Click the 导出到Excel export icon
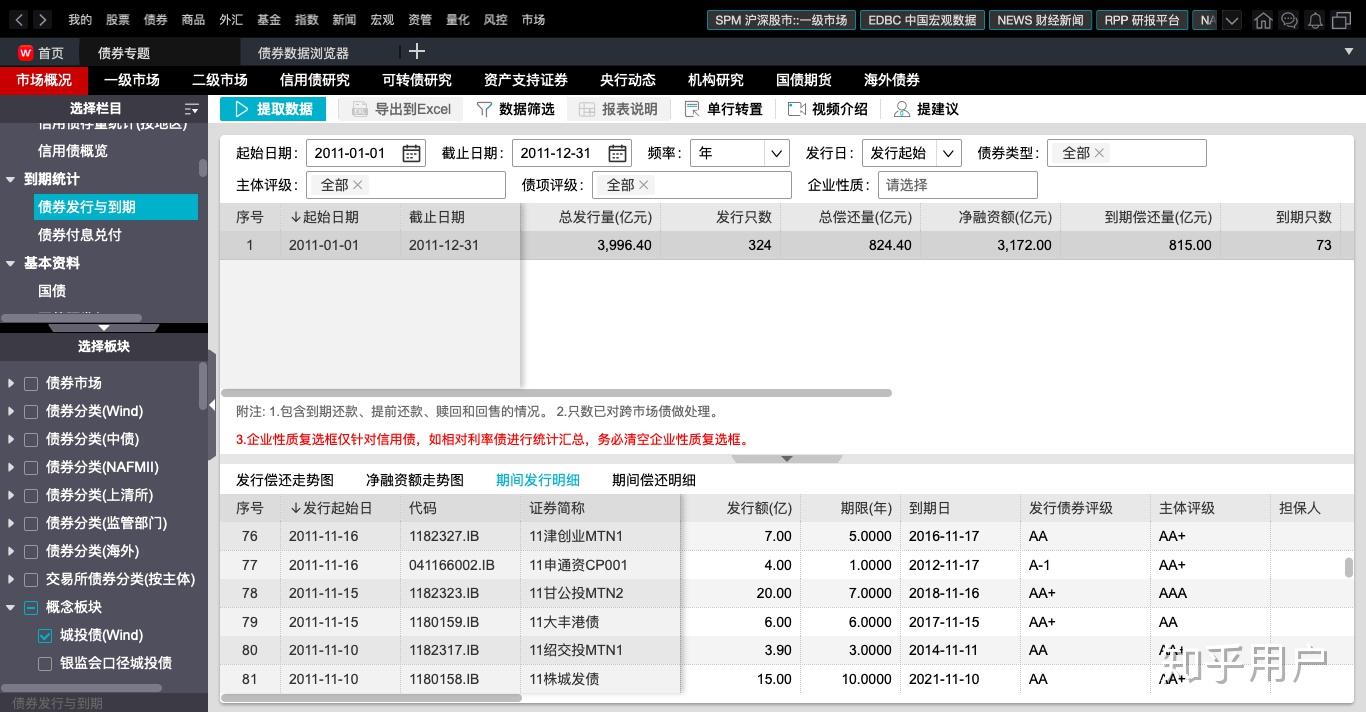Image resolution: width=1366 pixels, height=712 pixels. [360, 109]
